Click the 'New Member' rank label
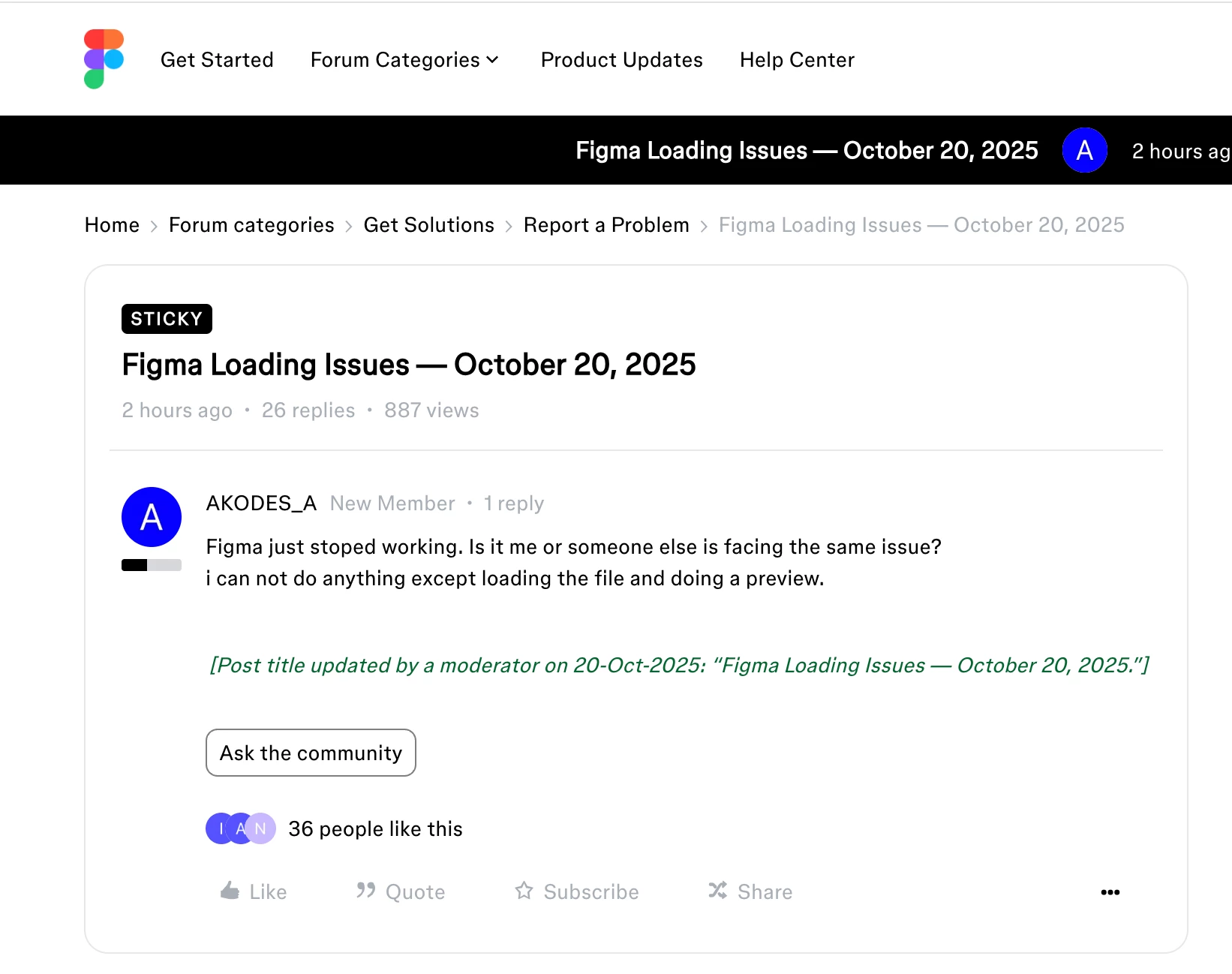 (392, 504)
